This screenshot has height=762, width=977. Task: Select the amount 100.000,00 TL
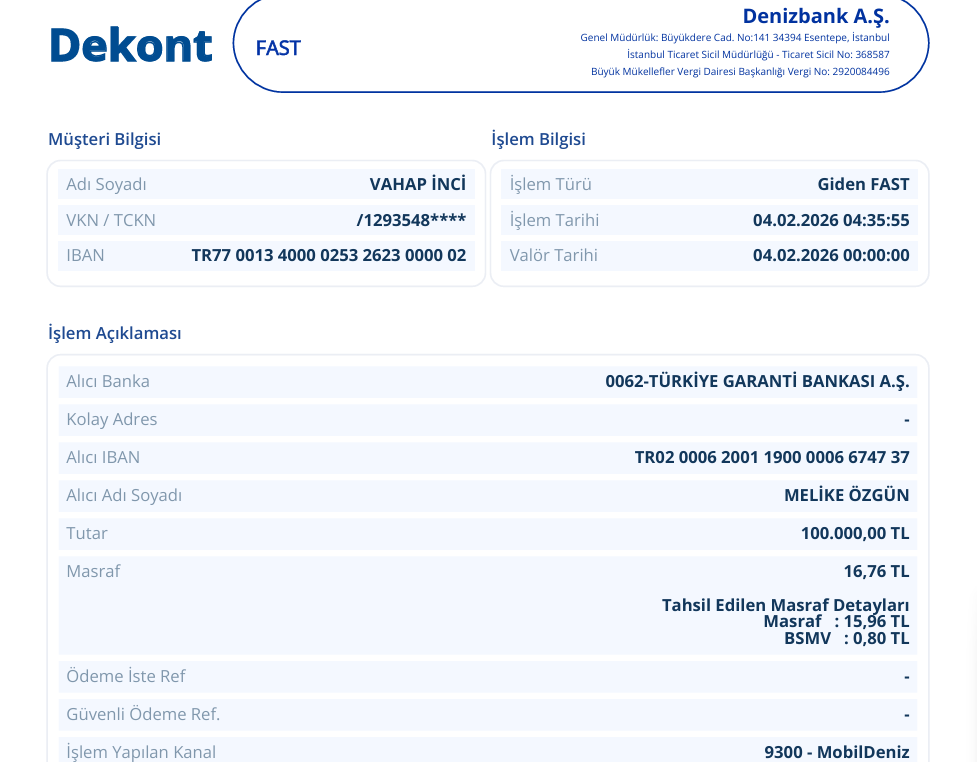click(x=855, y=533)
